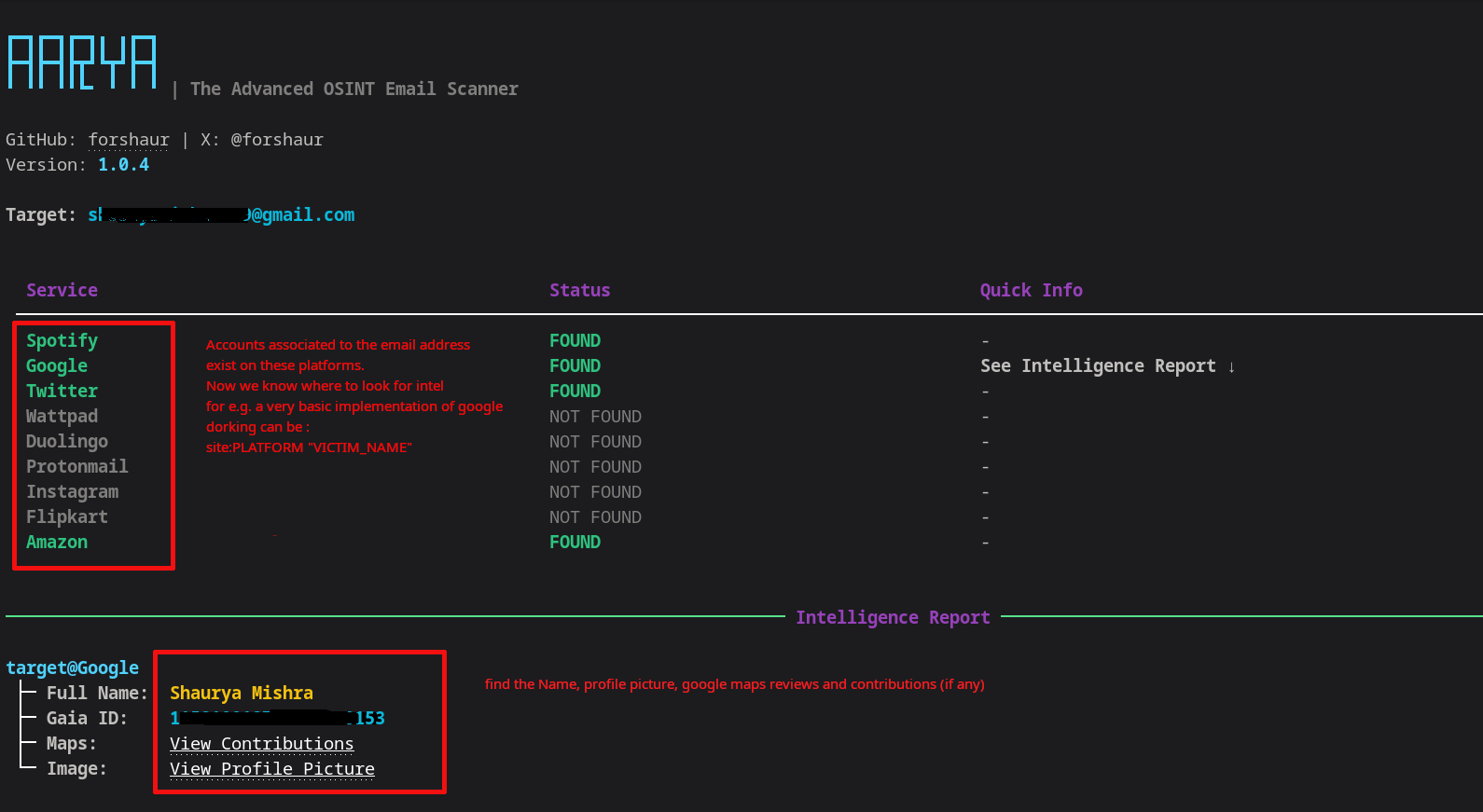Open View Profile Picture link
The width and height of the screenshot is (1483, 812).
[x=272, y=769]
